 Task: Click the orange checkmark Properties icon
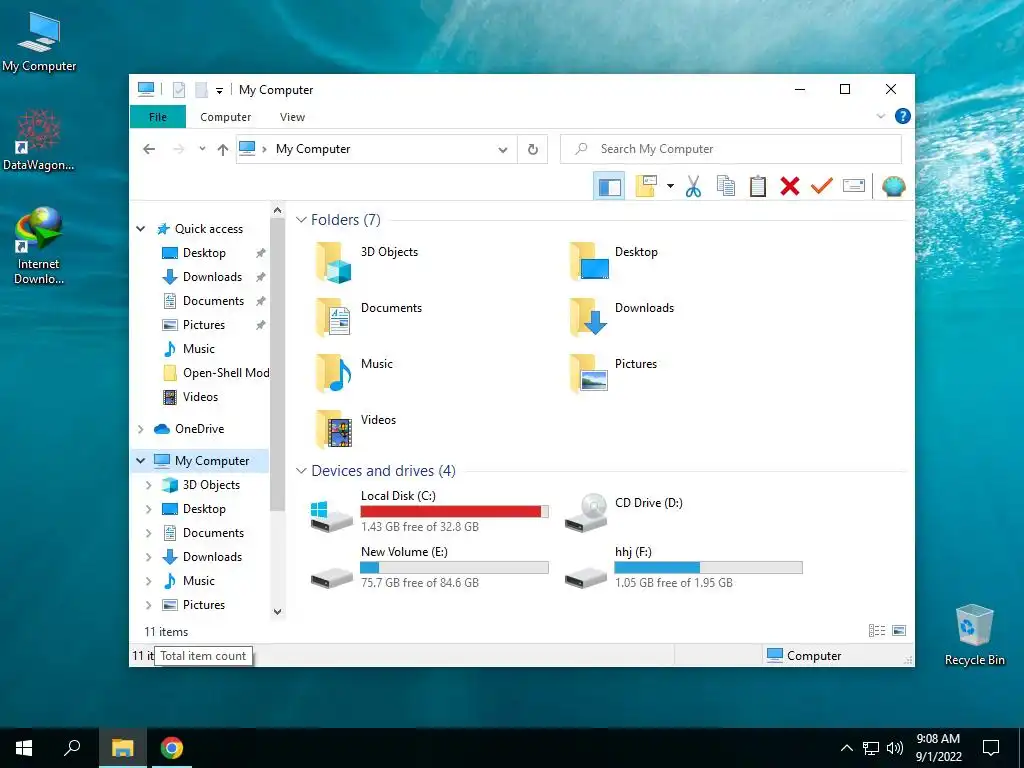tap(822, 187)
